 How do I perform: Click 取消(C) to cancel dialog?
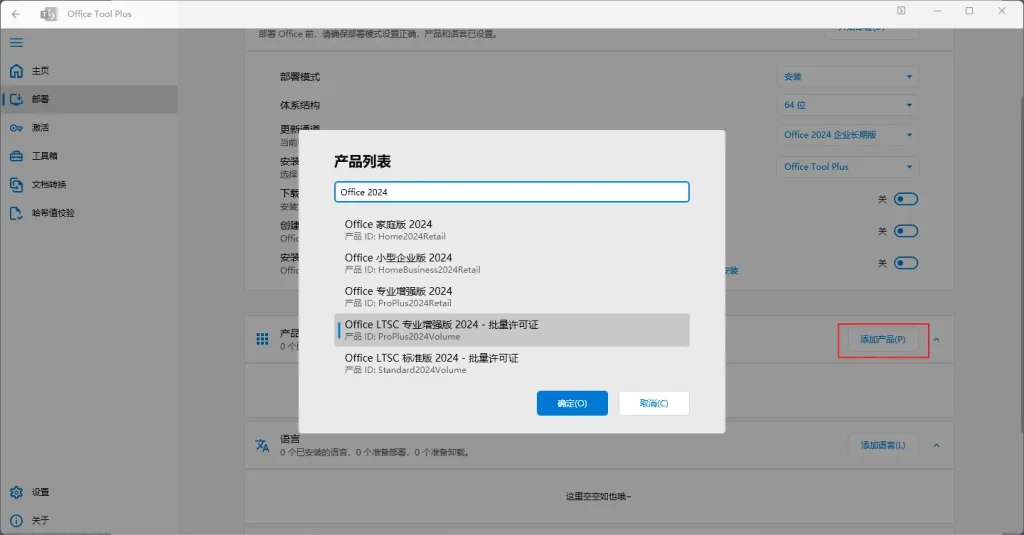654,403
